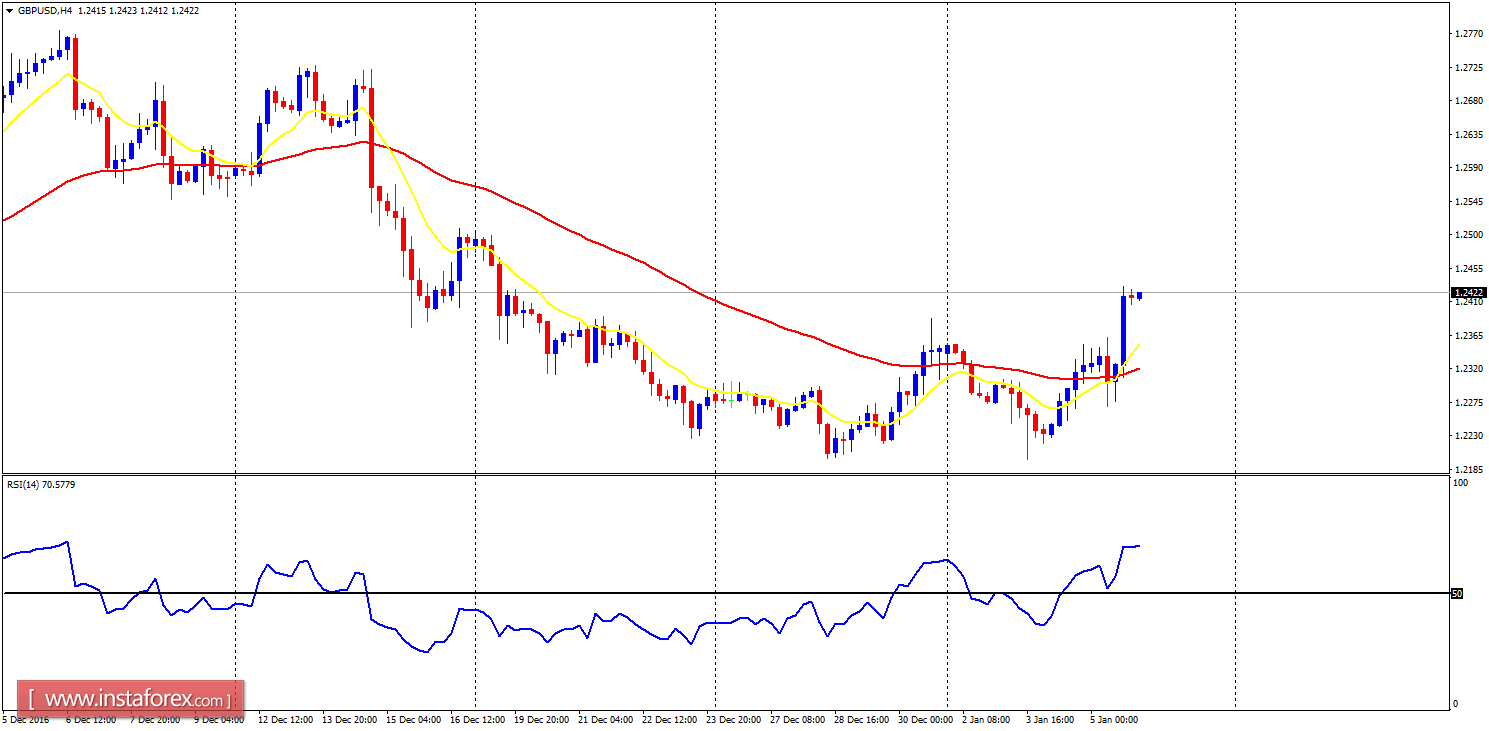Click the 100 level on RSI scale
This screenshot has height=731, width=1489.
pyautogui.click(x=1461, y=481)
